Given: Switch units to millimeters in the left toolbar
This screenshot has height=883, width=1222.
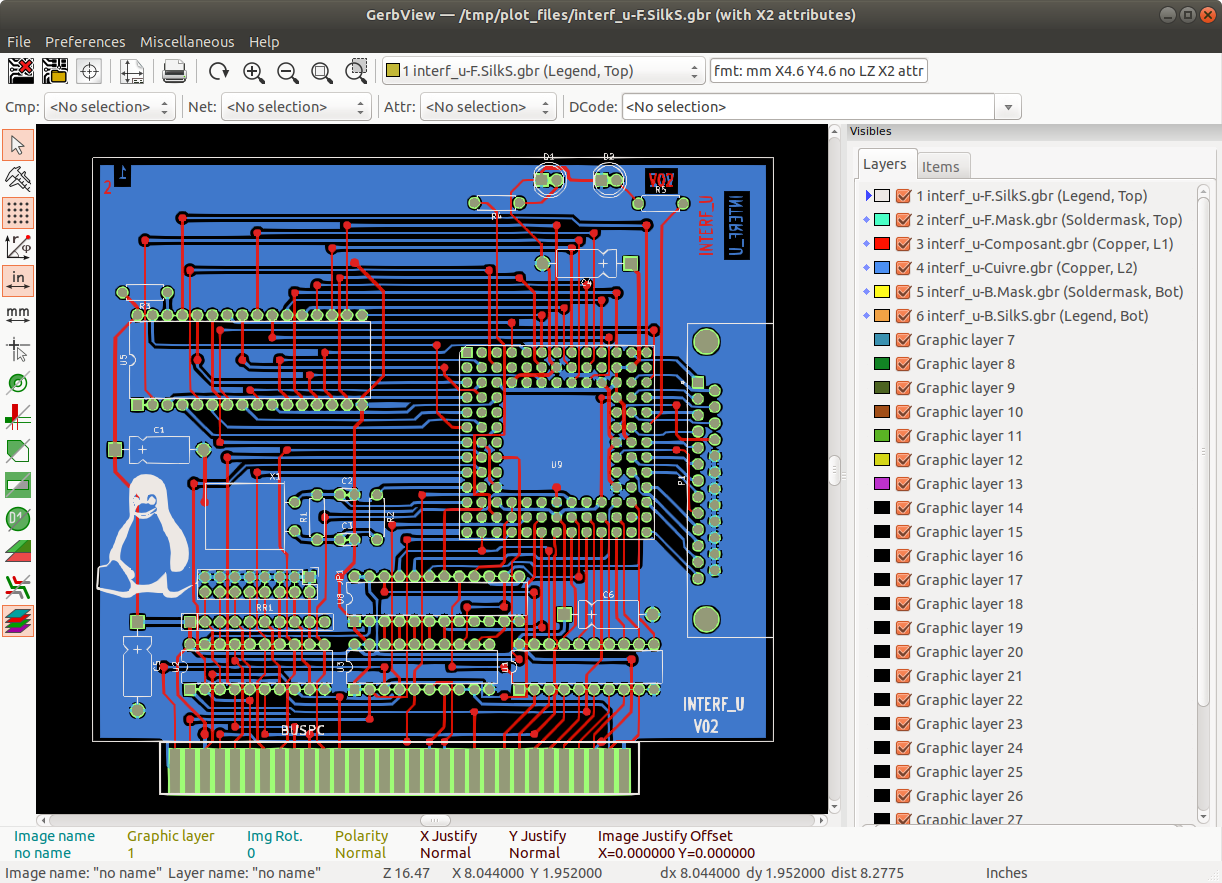Looking at the screenshot, I should pyautogui.click(x=18, y=314).
